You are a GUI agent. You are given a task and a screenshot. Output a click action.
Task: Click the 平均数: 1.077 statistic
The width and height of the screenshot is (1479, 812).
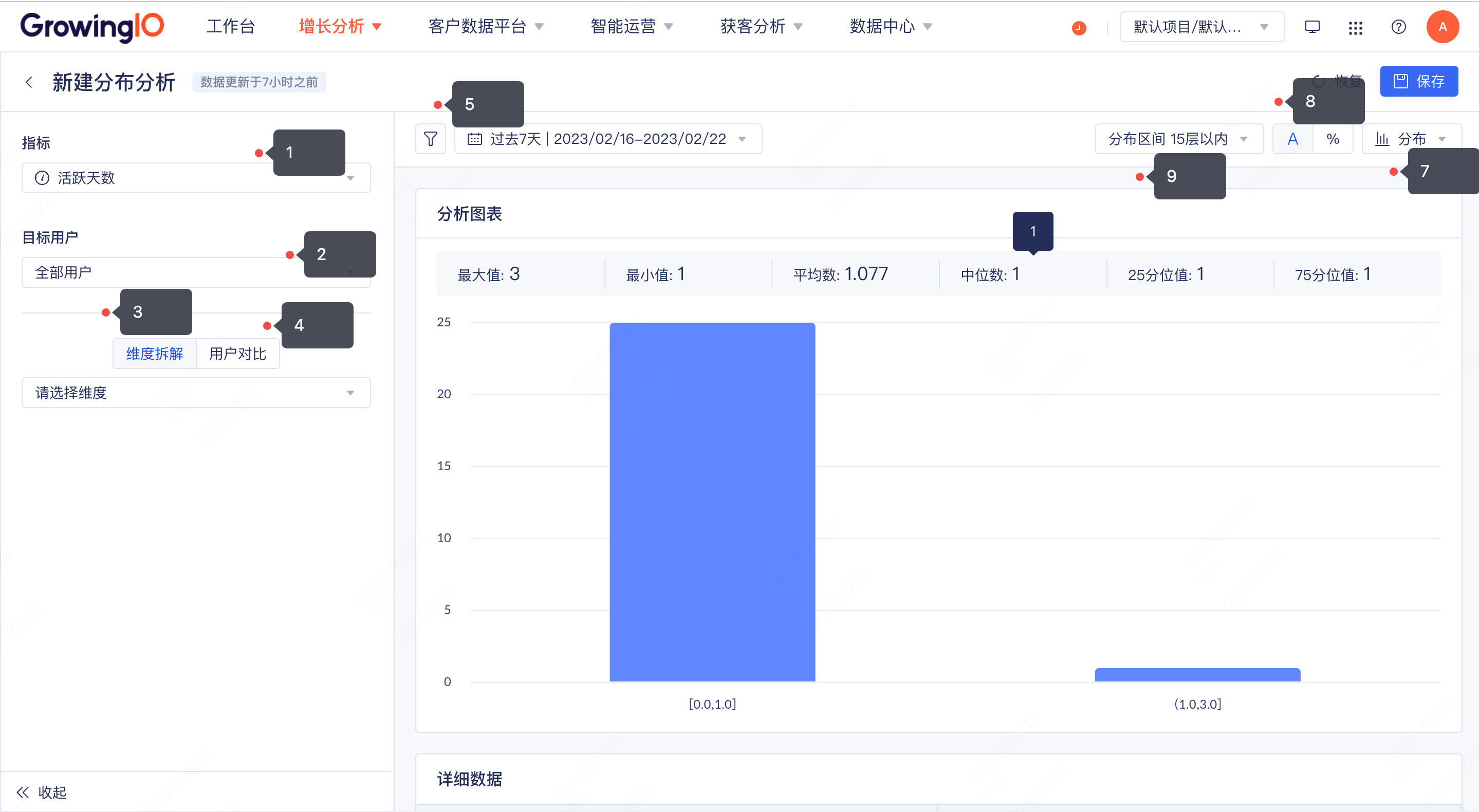pos(841,274)
